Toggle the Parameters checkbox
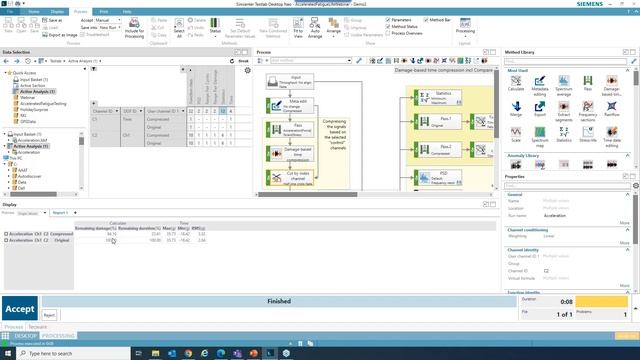Viewport: 640px width, 360px height. (x=388, y=20)
